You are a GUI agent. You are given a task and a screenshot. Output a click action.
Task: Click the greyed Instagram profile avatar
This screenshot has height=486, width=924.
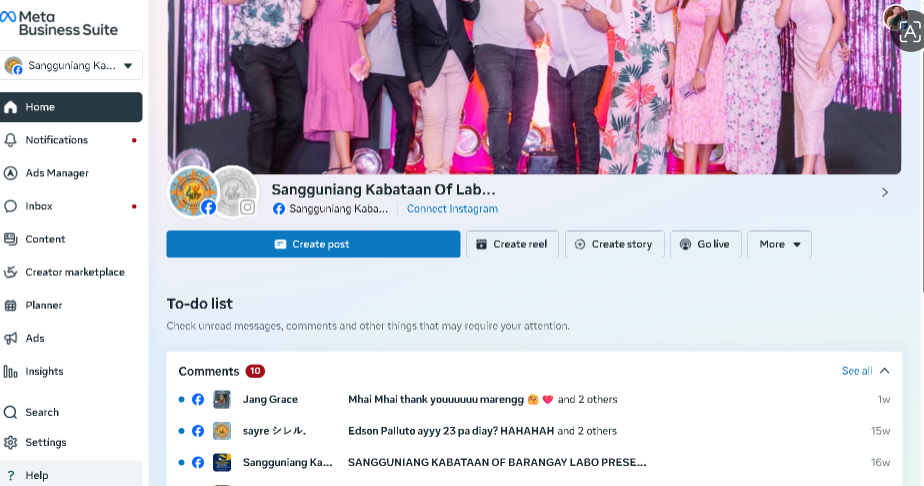pos(235,192)
